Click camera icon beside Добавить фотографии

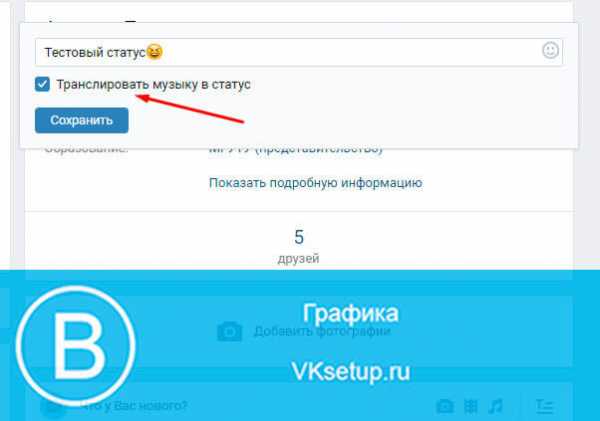tap(230, 331)
